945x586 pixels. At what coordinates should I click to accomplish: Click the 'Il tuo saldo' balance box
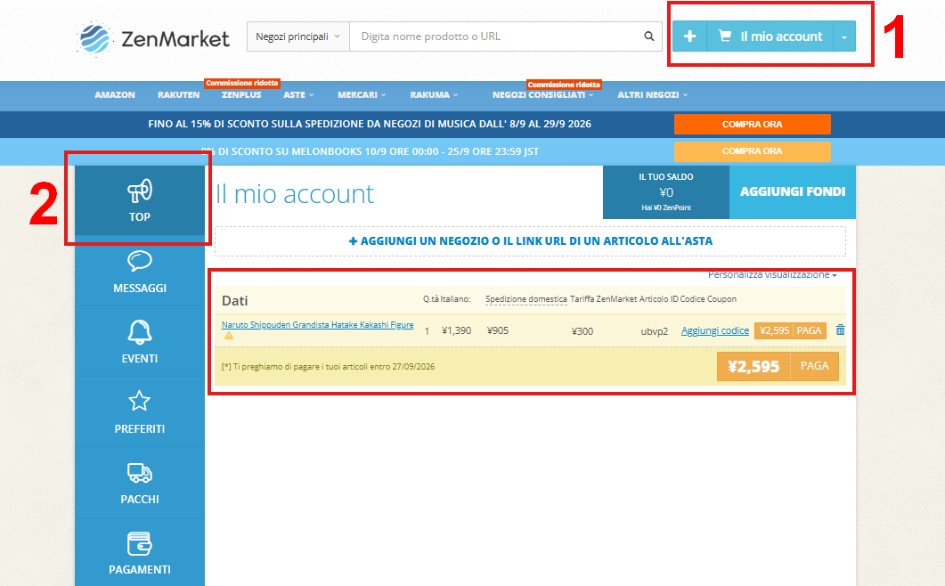pos(666,192)
